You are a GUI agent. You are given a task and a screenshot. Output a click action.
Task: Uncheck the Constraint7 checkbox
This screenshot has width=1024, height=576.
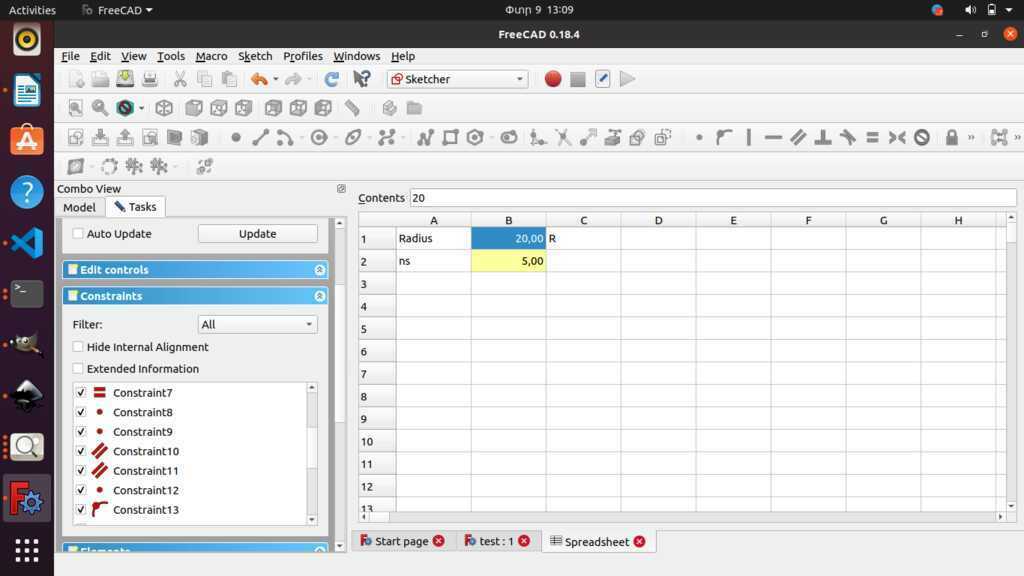(81, 392)
